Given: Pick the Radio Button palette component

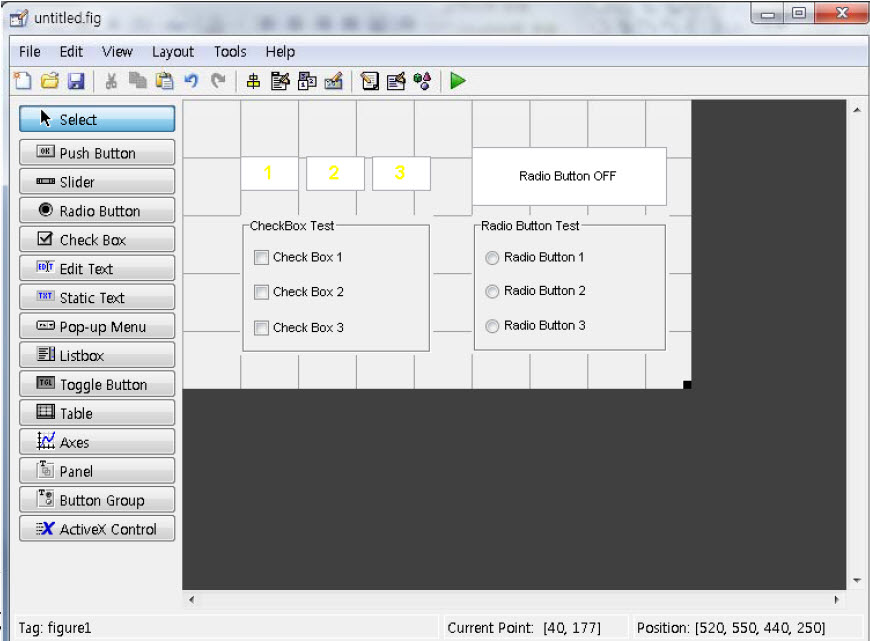Looking at the screenshot, I should [97, 210].
